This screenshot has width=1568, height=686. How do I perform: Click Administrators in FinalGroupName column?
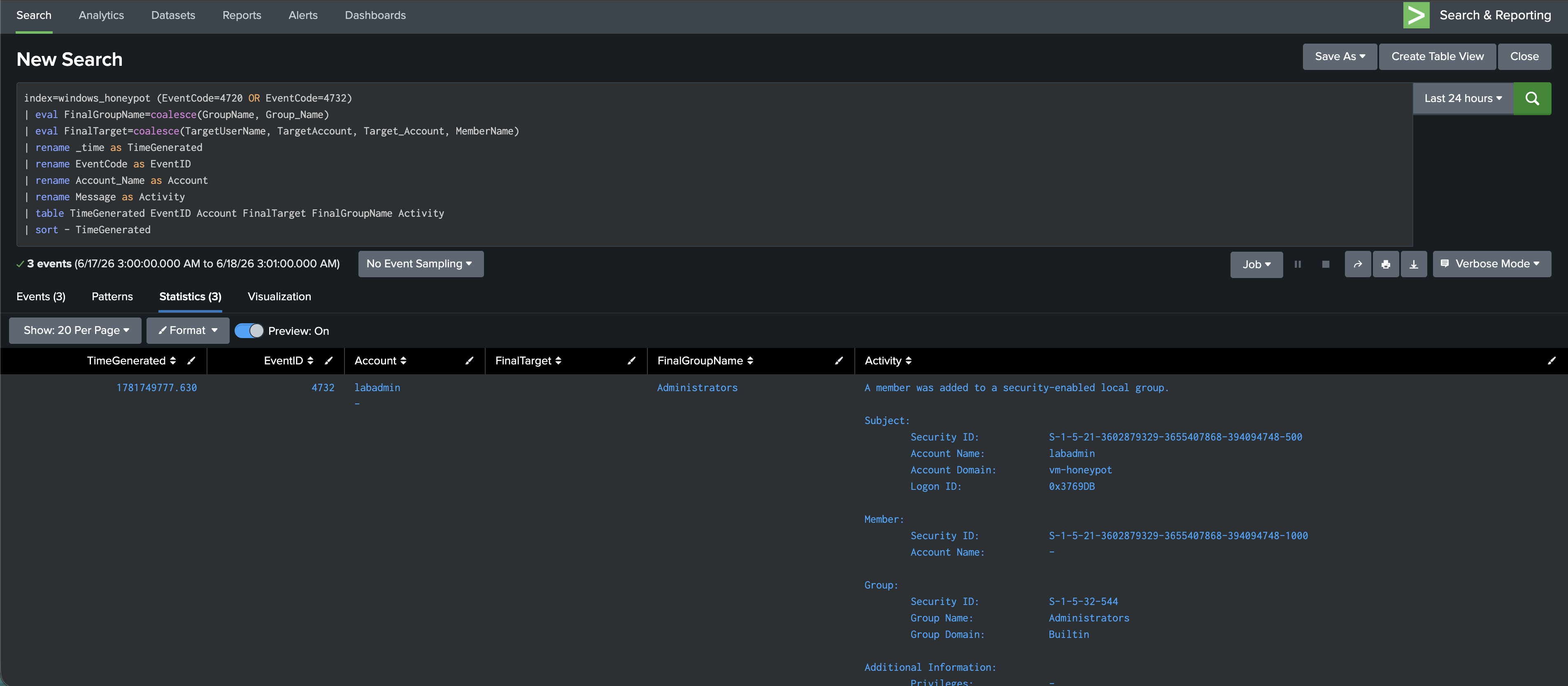[697, 388]
